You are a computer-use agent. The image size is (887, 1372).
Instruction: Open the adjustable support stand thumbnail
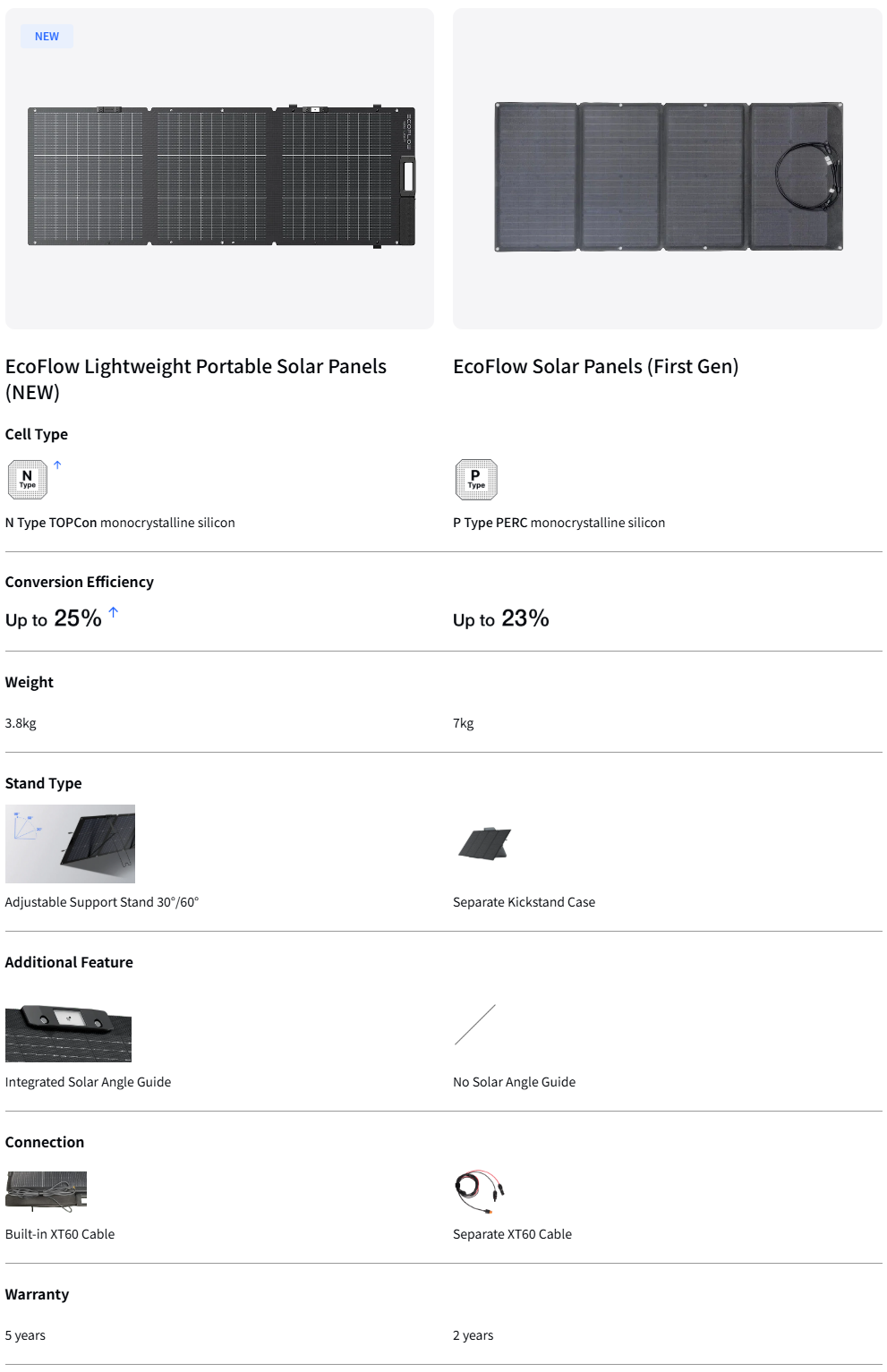70,844
